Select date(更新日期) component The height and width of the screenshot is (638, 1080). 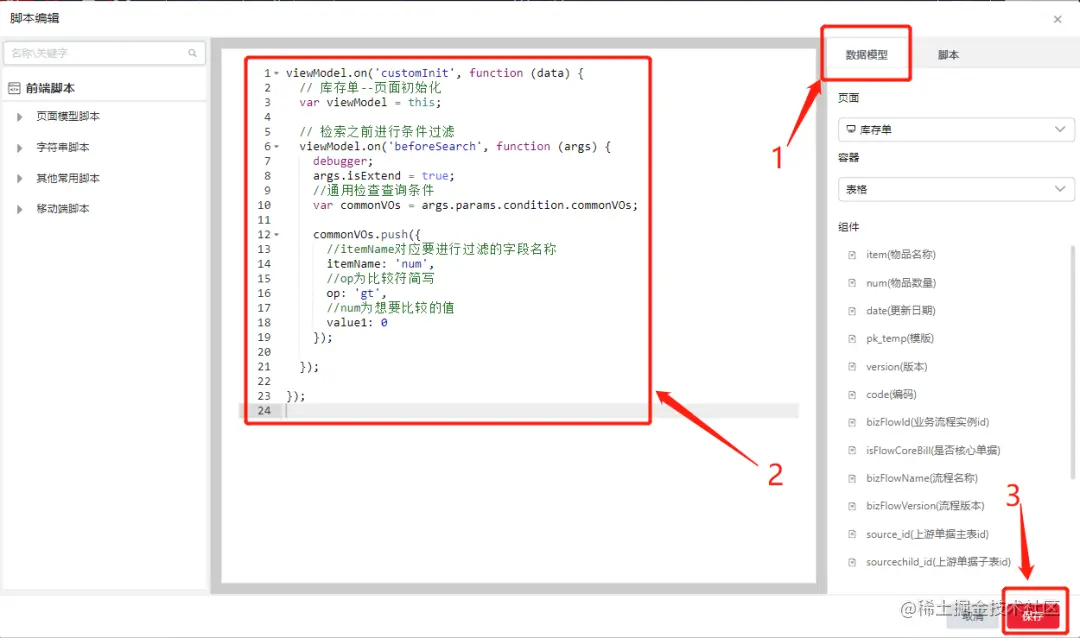[900, 311]
